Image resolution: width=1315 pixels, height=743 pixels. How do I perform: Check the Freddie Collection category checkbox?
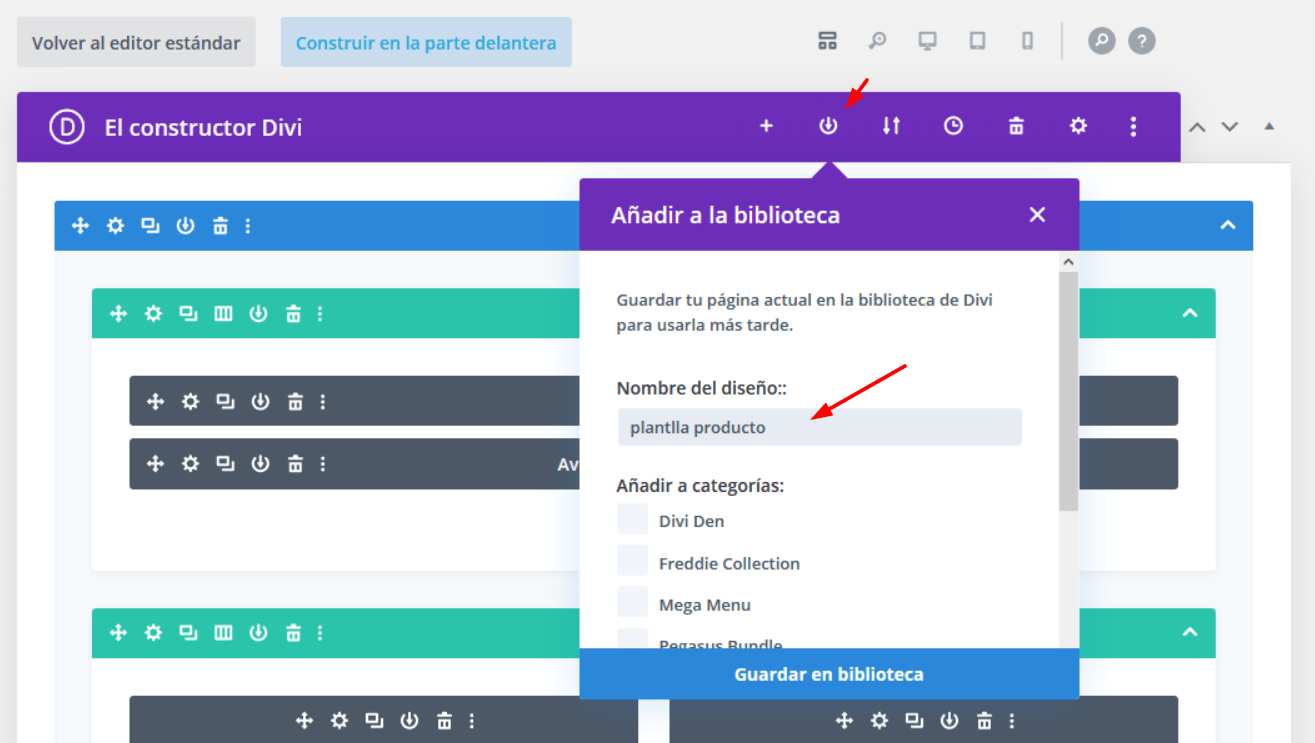coord(632,561)
